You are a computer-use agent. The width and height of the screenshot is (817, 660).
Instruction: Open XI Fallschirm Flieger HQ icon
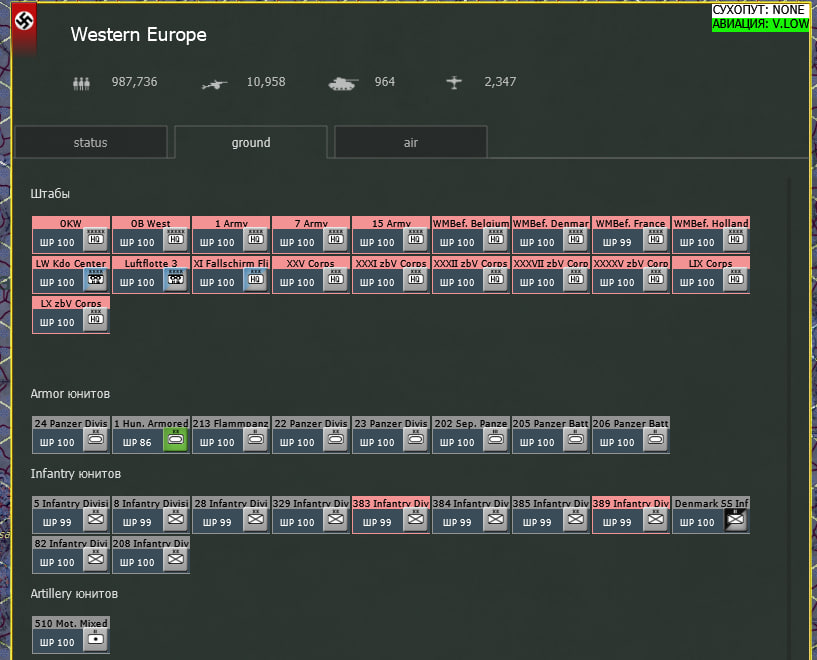coord(256,279)
